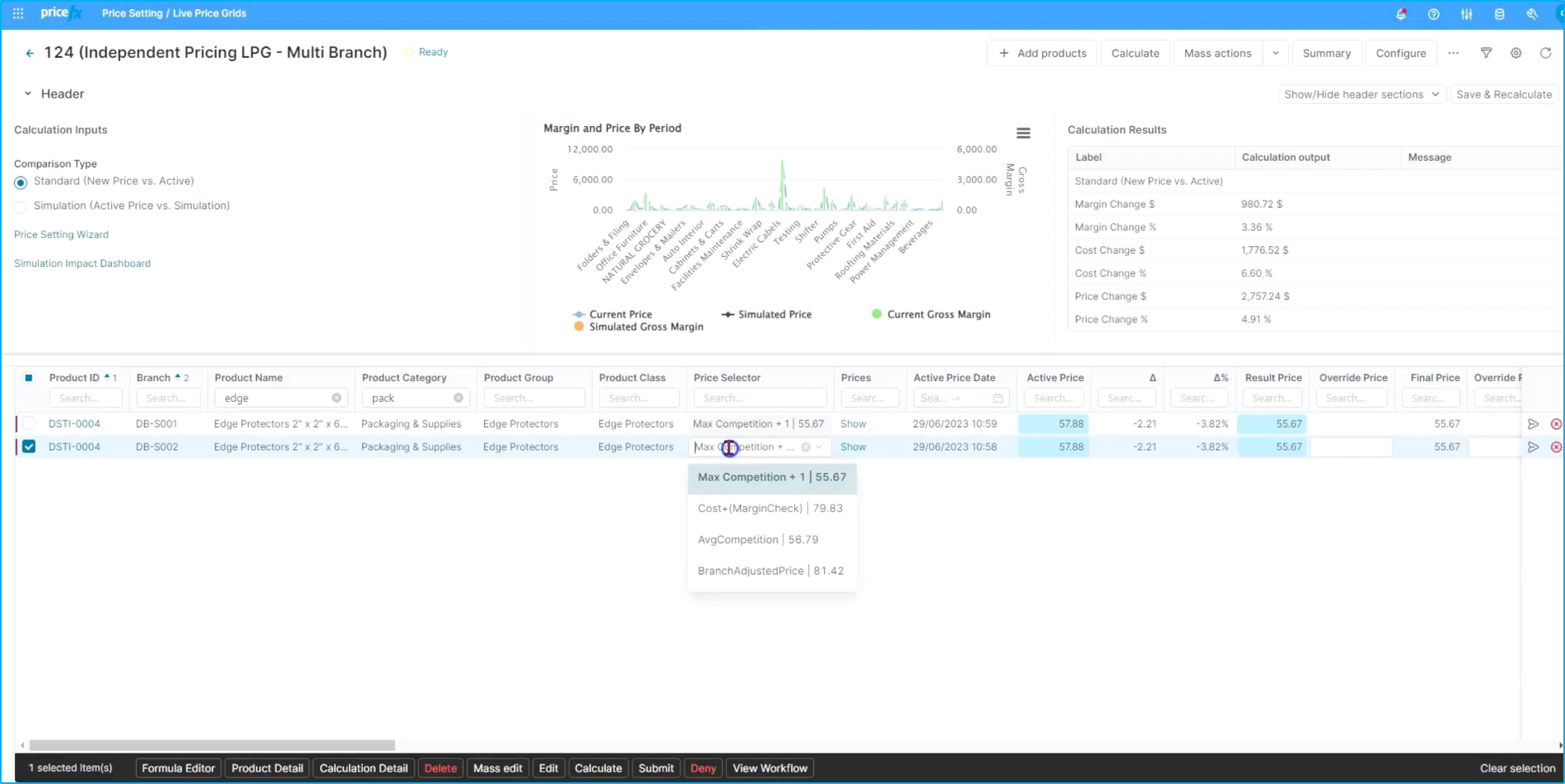Open the chart hamburger menu icon
This screenshot has height=784, width=1565.
coord(1023,133)
